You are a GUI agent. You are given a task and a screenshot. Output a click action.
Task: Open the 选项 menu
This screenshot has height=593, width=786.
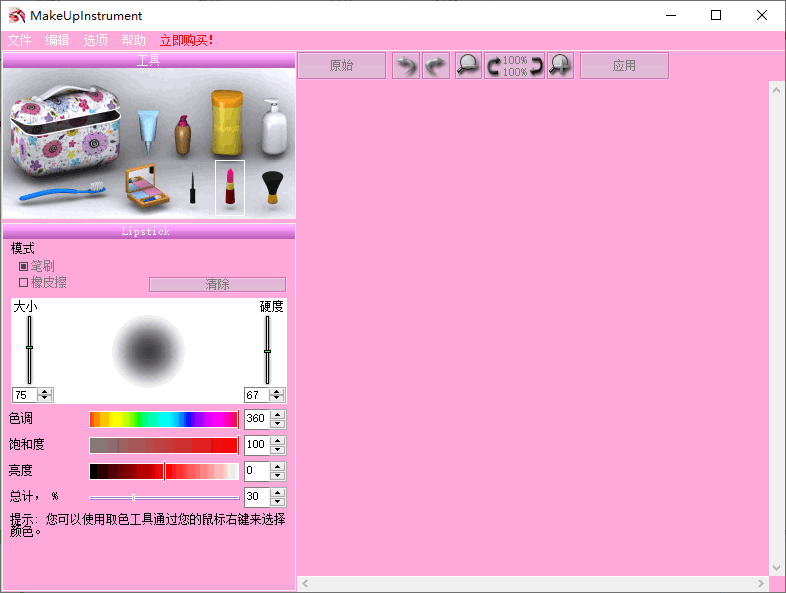(95, 40)
